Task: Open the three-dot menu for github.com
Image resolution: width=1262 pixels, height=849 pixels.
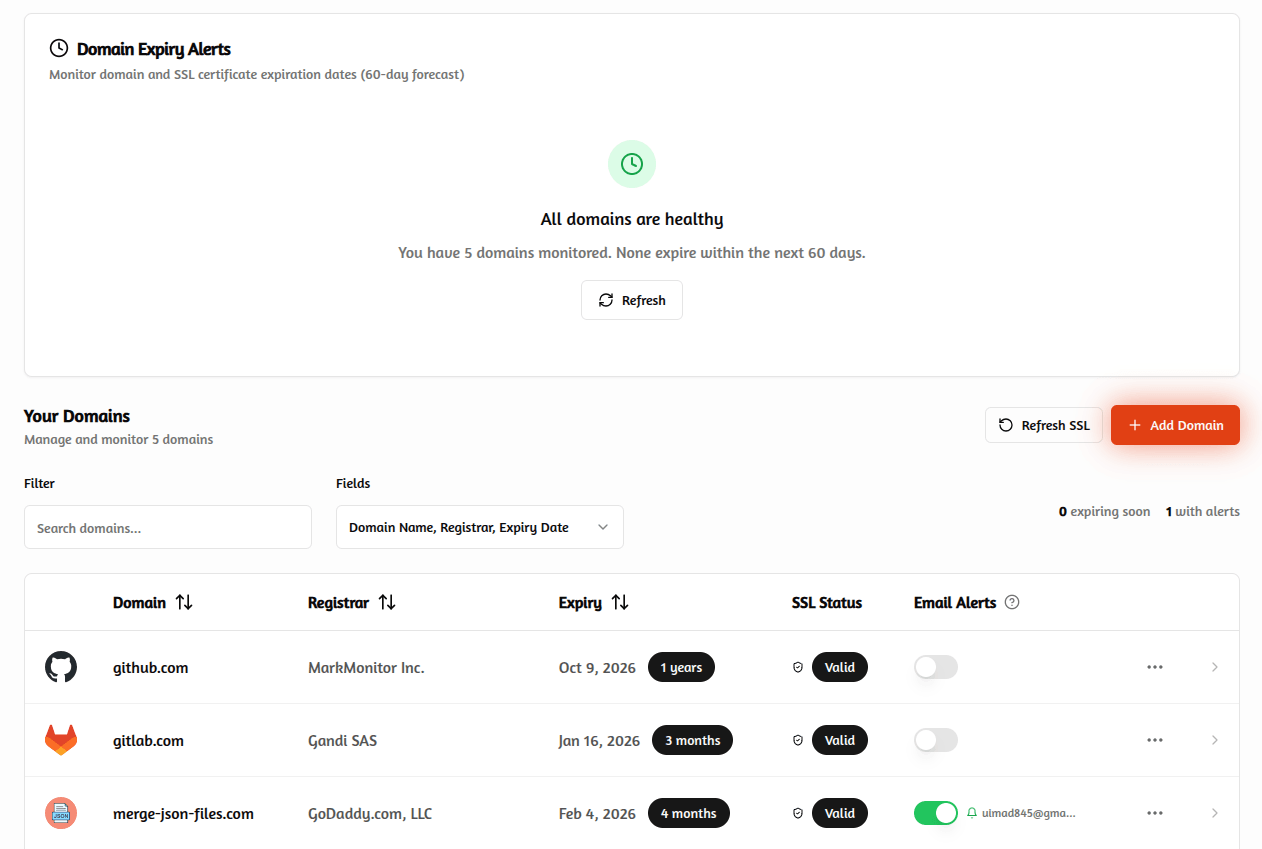Action: 1155,667
